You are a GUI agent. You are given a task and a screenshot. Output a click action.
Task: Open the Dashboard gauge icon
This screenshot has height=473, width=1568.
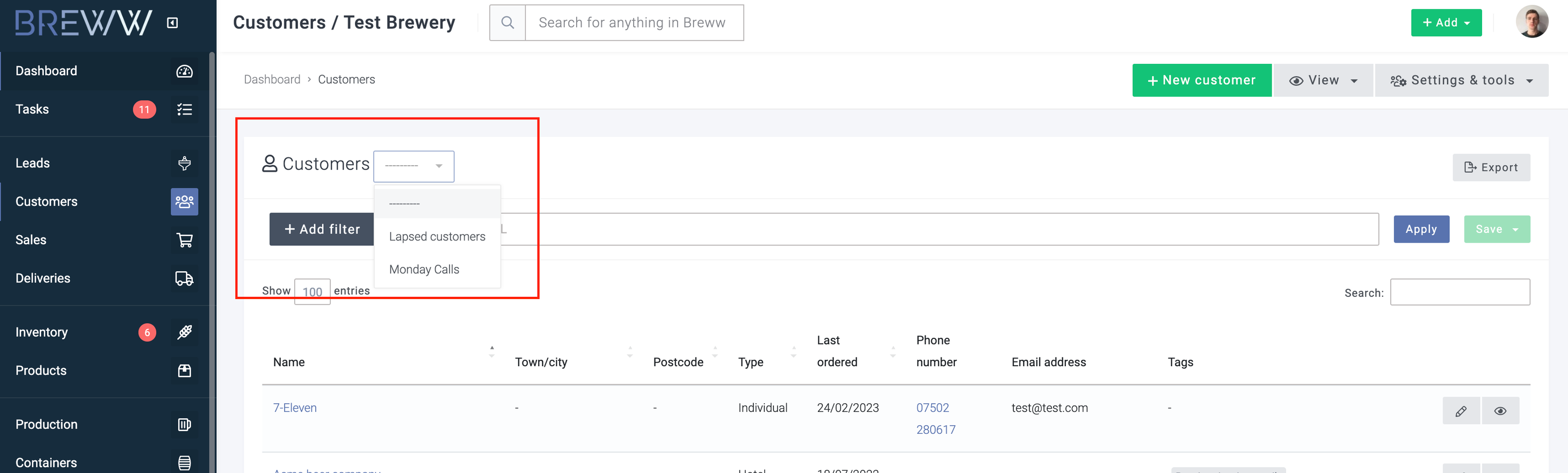click(184, 71)
